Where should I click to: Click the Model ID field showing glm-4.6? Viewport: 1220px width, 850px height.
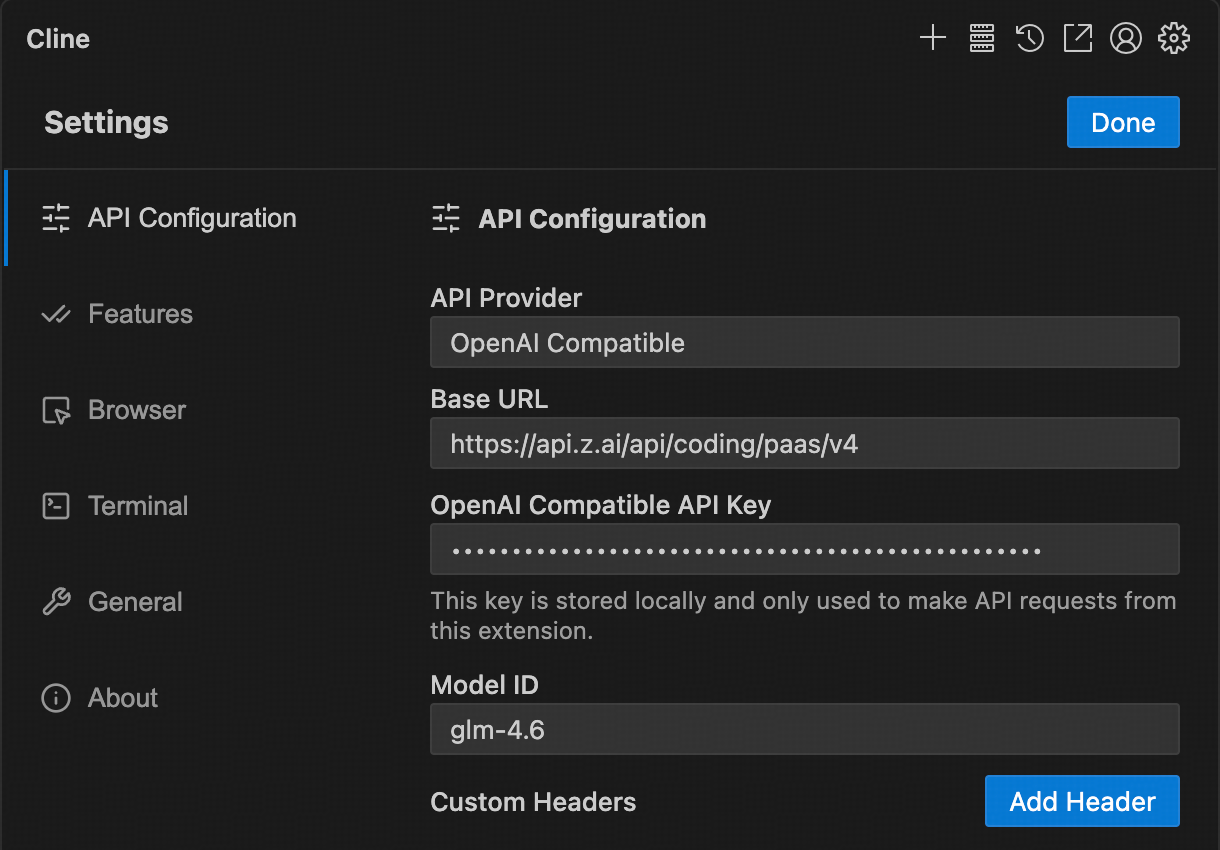click(x=804, y=730)
